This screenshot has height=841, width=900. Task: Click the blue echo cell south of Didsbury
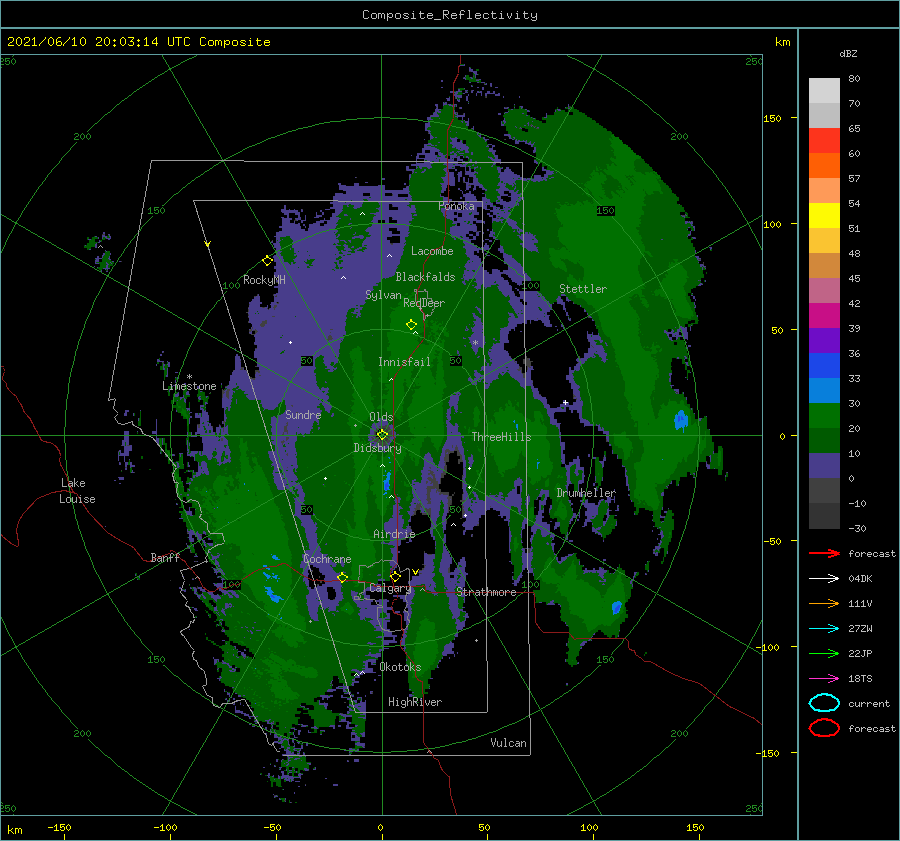pyautogui.click(x=387, y=483)
